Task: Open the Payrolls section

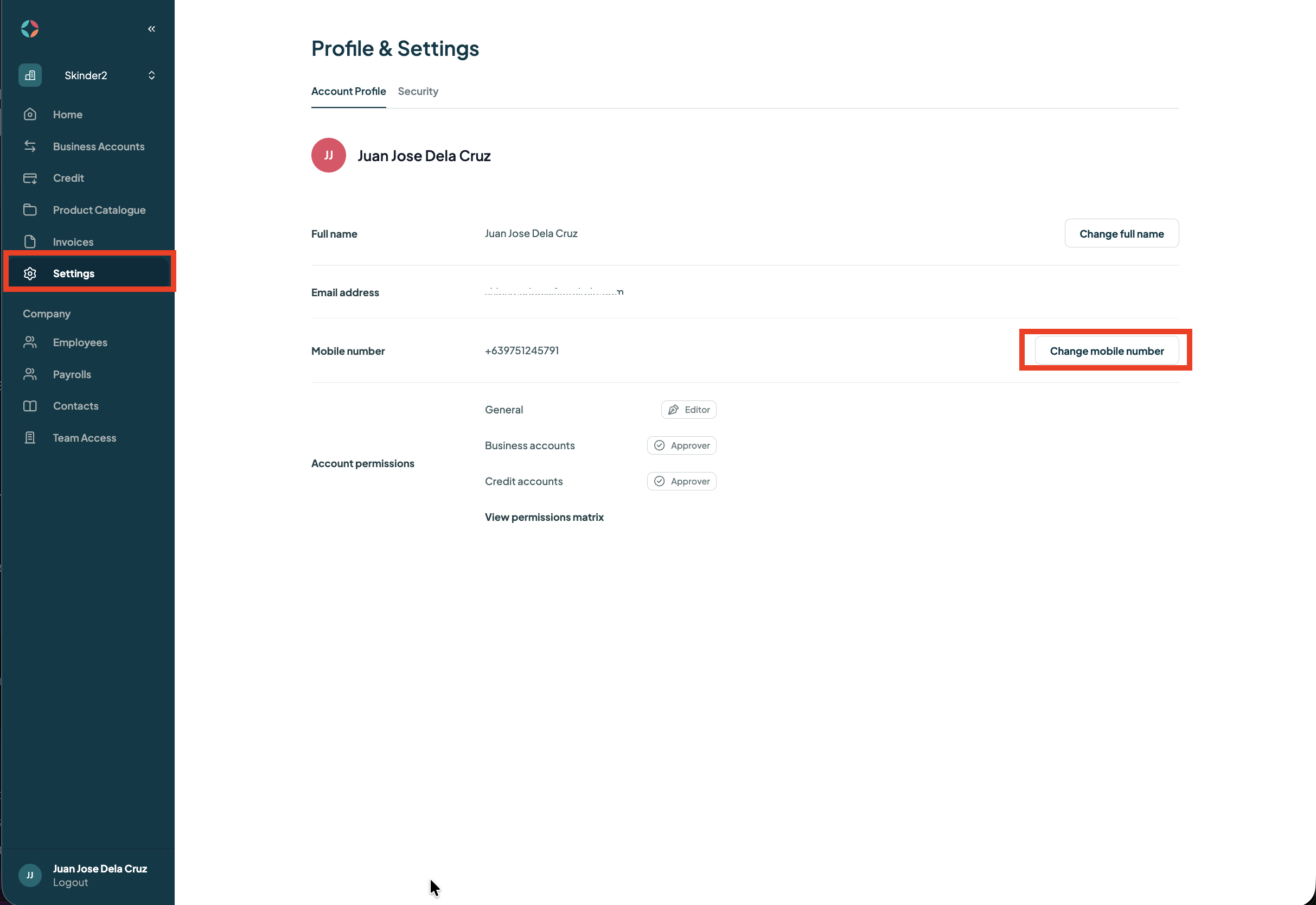Action: pos(88,374)
